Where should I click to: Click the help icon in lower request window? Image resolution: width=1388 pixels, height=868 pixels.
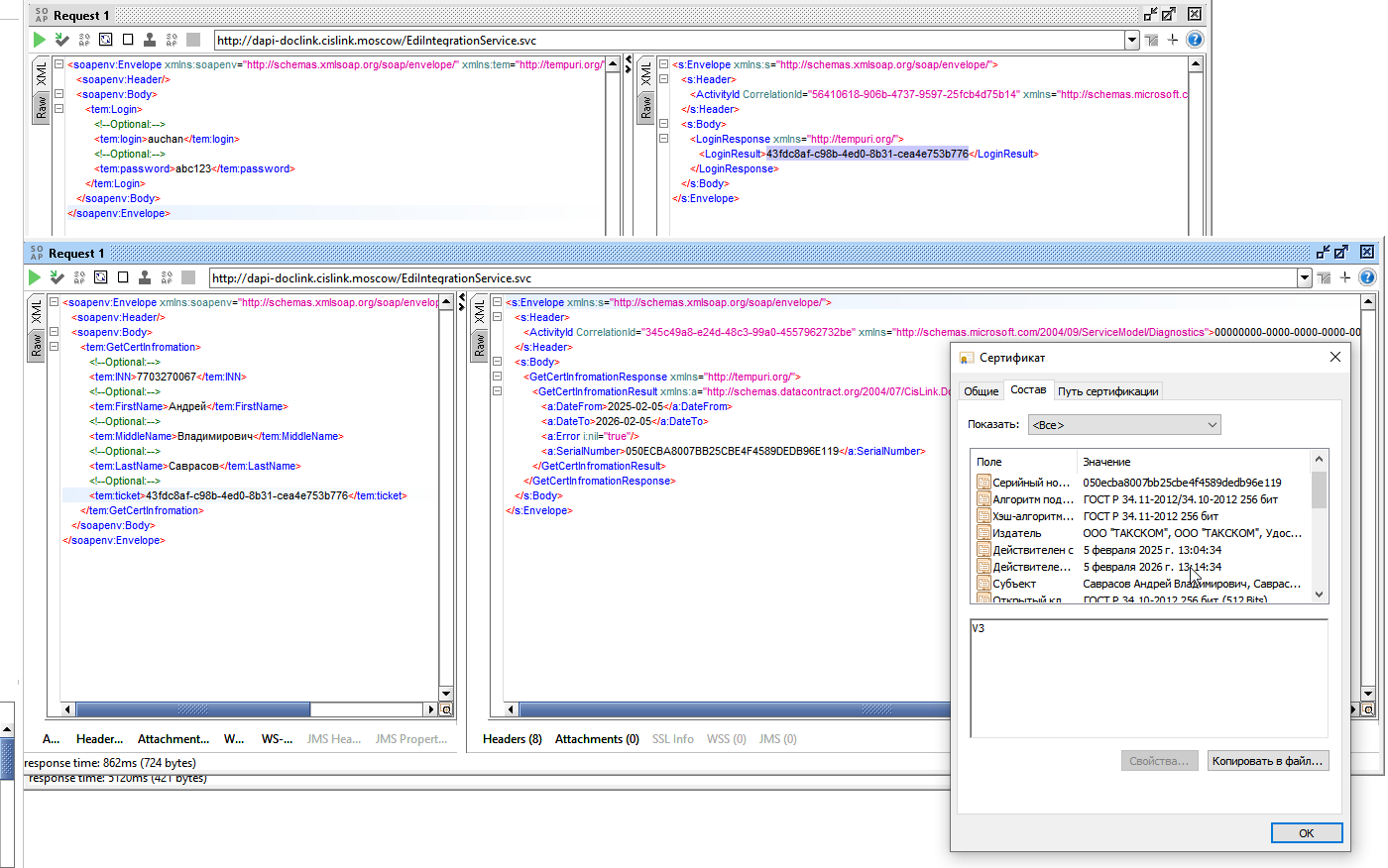click(1367, 277)
